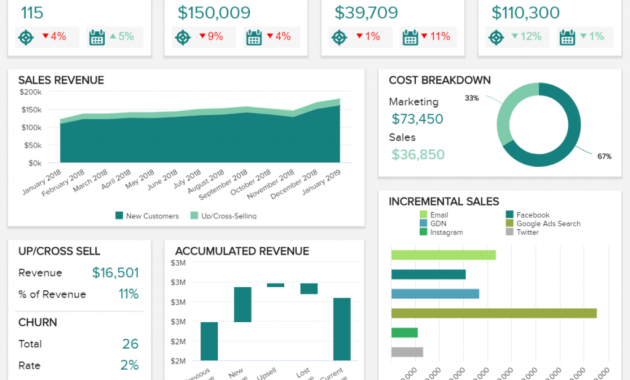Screen dimensions: 630x380
Task: Click the $39,709 KPI value
Action: click(x=366, y=12)
